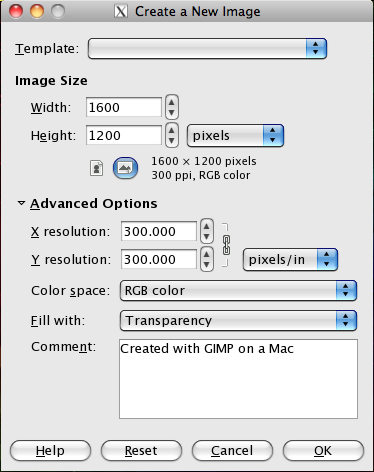Click inside the Comment text box
The width and height of the screenshot is (374, 472).
[x=238, y=379]
